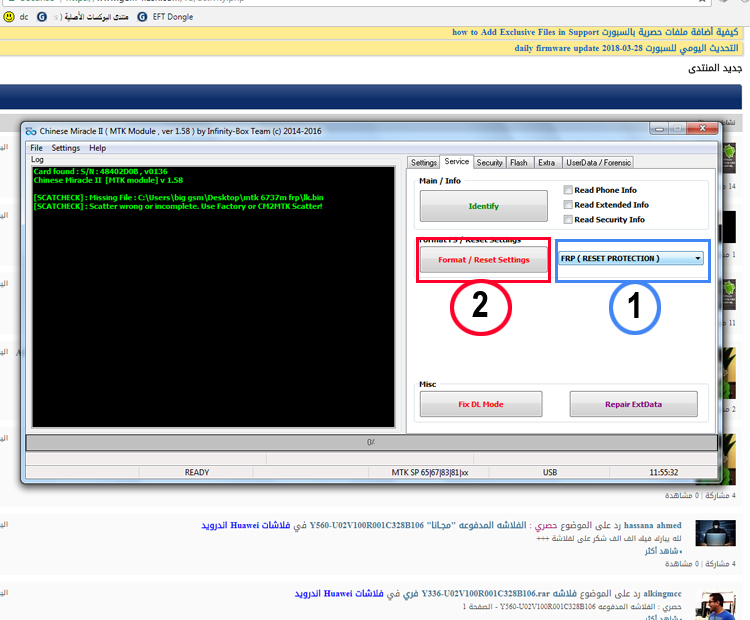The width and height of the screenshot is (750, 620).
Task: Open 'how to Add Exclusive Files in Support' link
Action: 595,32
